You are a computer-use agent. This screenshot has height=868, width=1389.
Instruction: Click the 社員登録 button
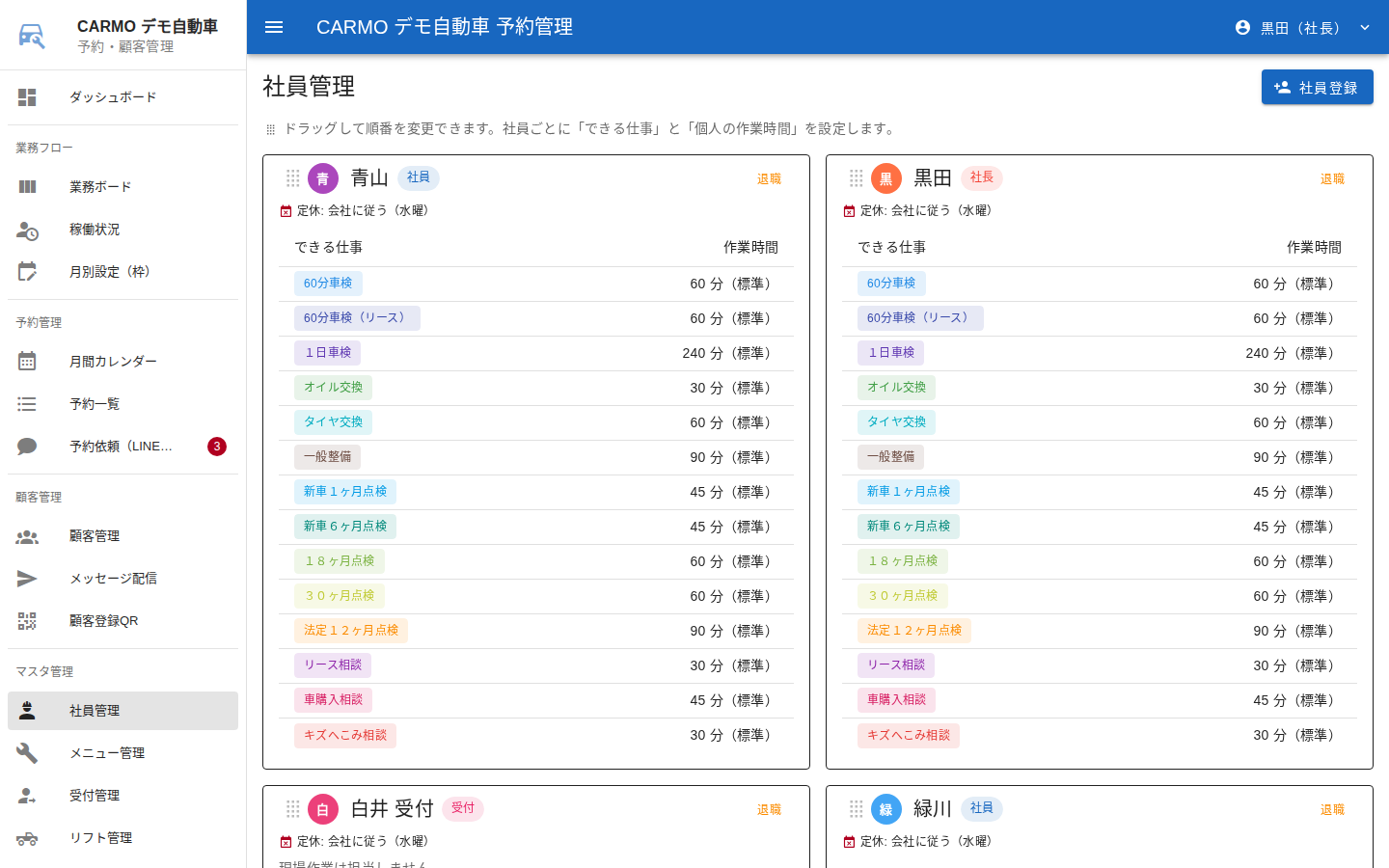pos(1318,87)
